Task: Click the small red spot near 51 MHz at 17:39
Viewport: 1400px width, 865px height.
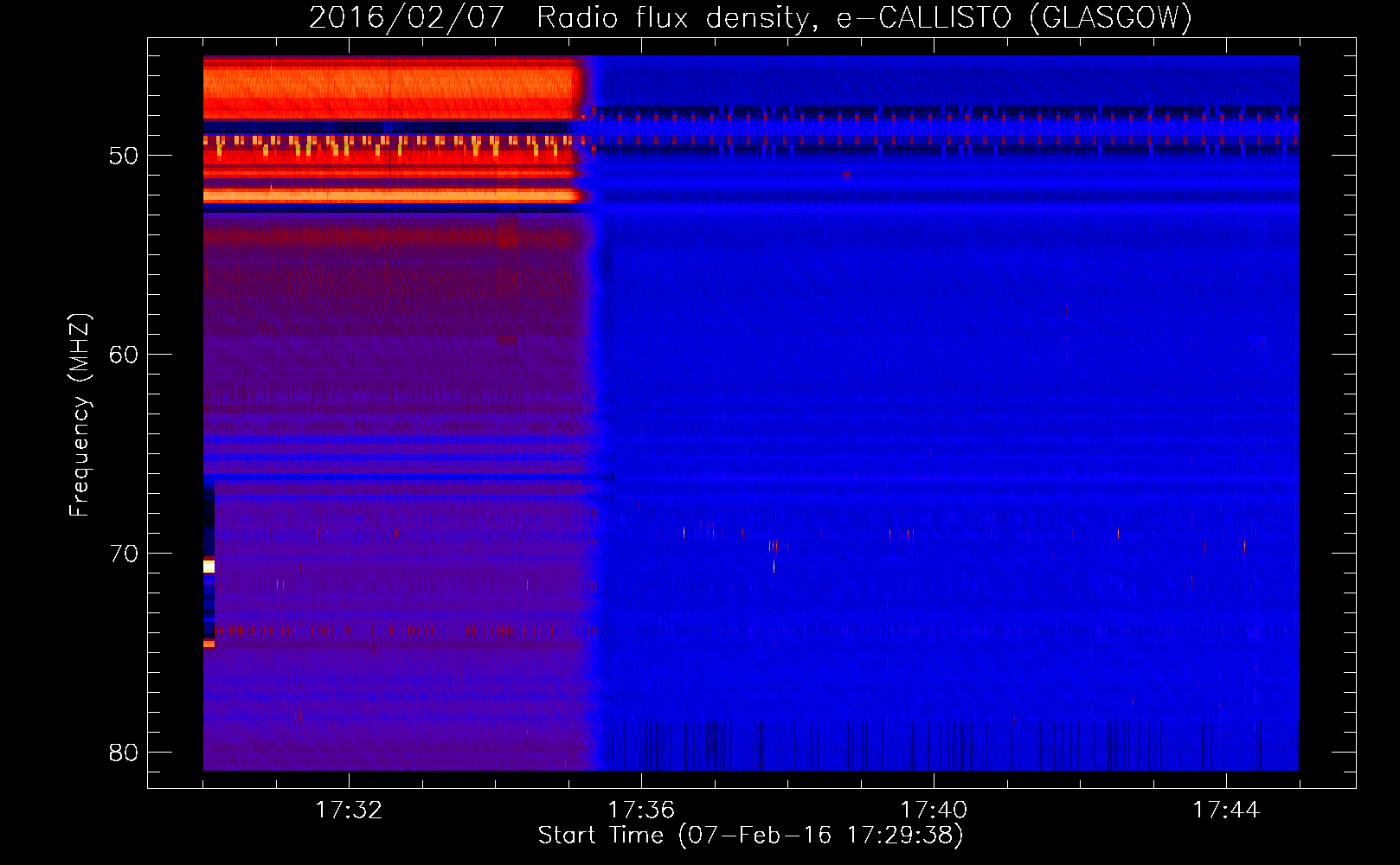Action: pyautogui.click(x=846, y=175)
